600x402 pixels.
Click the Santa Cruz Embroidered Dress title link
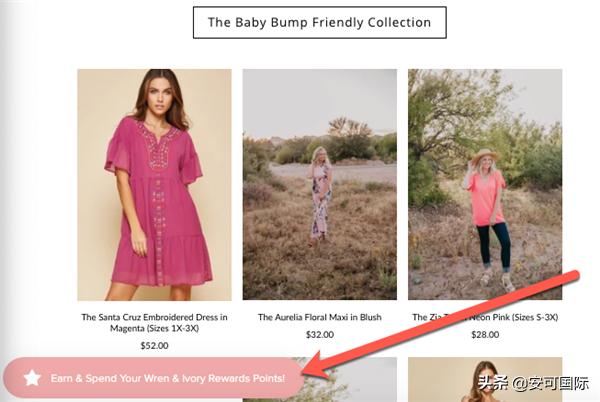pyautogui.click(x=154, y=323)
